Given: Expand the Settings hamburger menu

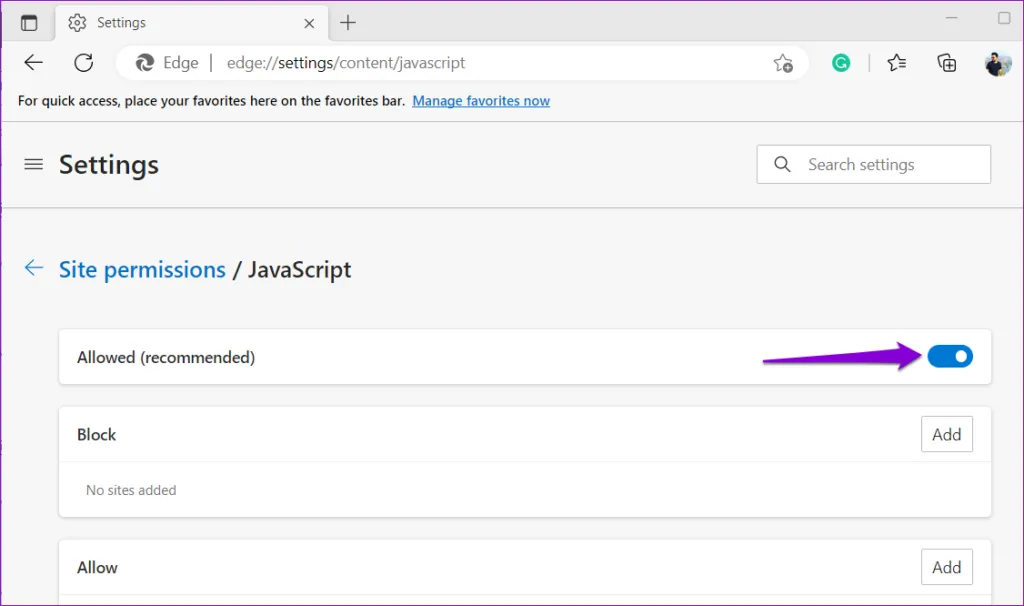Looking at the screenshot, I should tap(34, 165).
